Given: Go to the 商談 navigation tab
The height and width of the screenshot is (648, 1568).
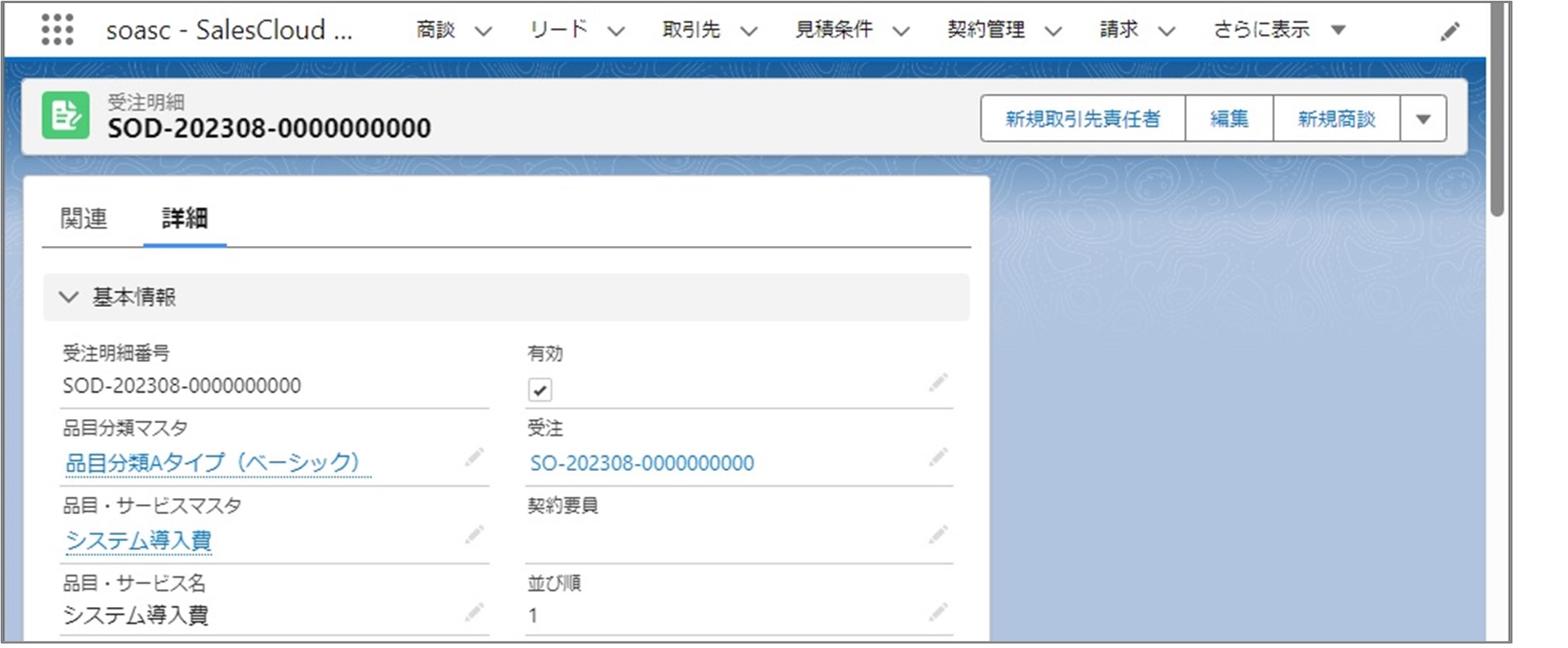Looking at the screenshot, I should click(436, 29).
